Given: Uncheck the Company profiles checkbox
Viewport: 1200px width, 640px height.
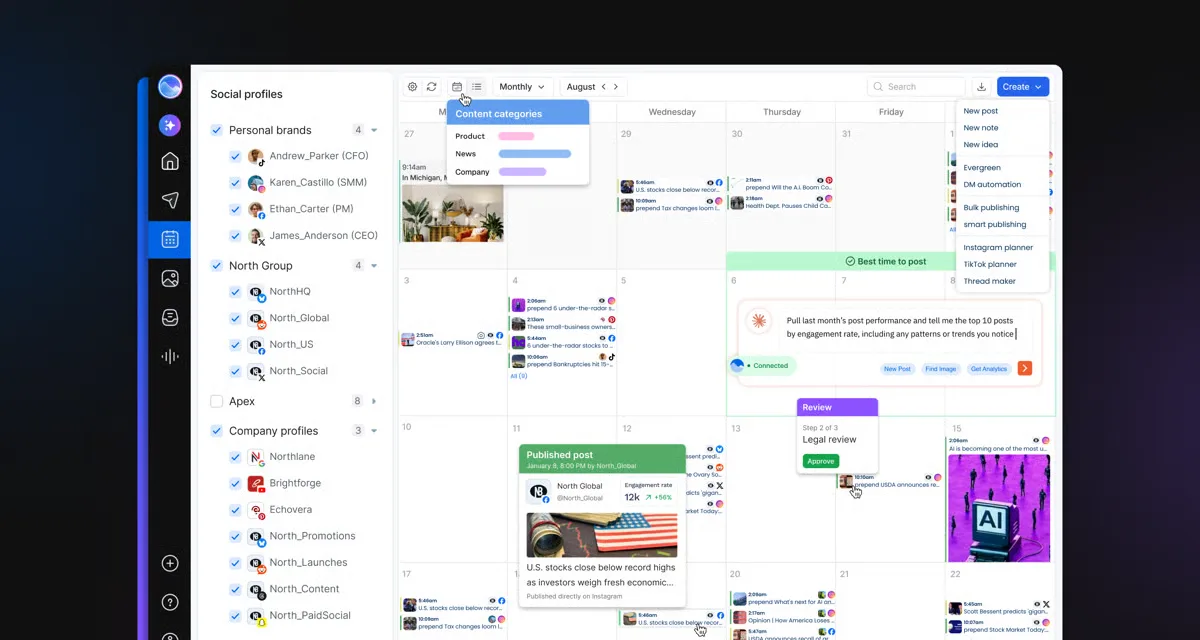Looking at the screenshot, I should [216, 431].
